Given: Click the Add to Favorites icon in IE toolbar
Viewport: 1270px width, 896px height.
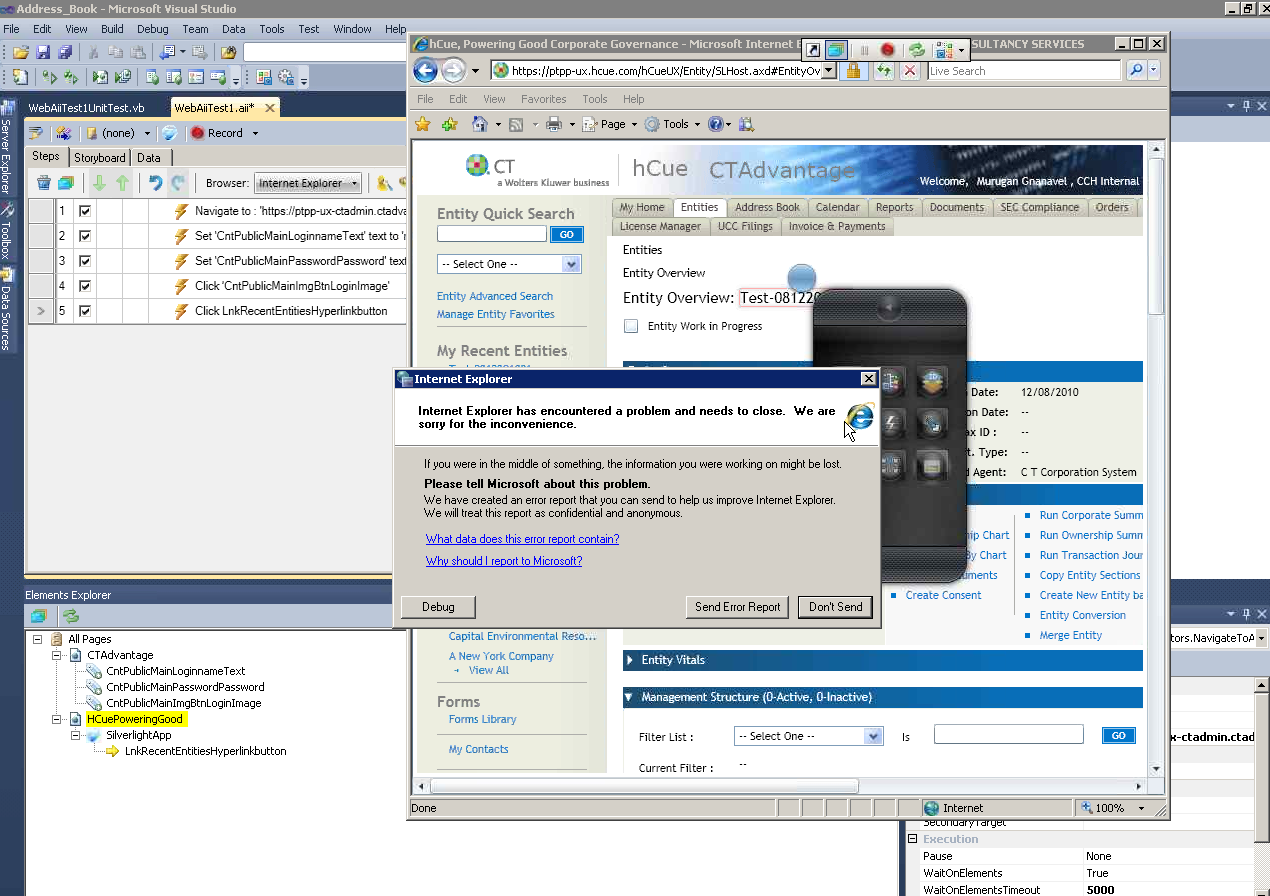Looking at the screenshot, I should [x=449, y=124].
